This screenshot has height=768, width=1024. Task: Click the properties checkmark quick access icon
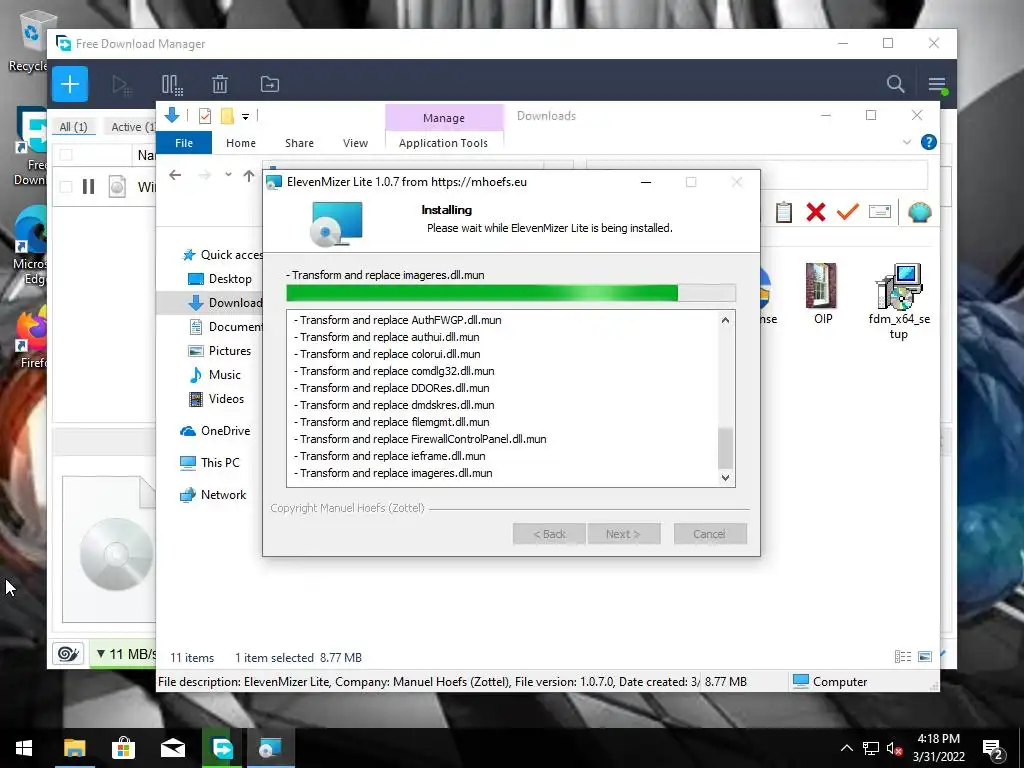click(205, 116)
